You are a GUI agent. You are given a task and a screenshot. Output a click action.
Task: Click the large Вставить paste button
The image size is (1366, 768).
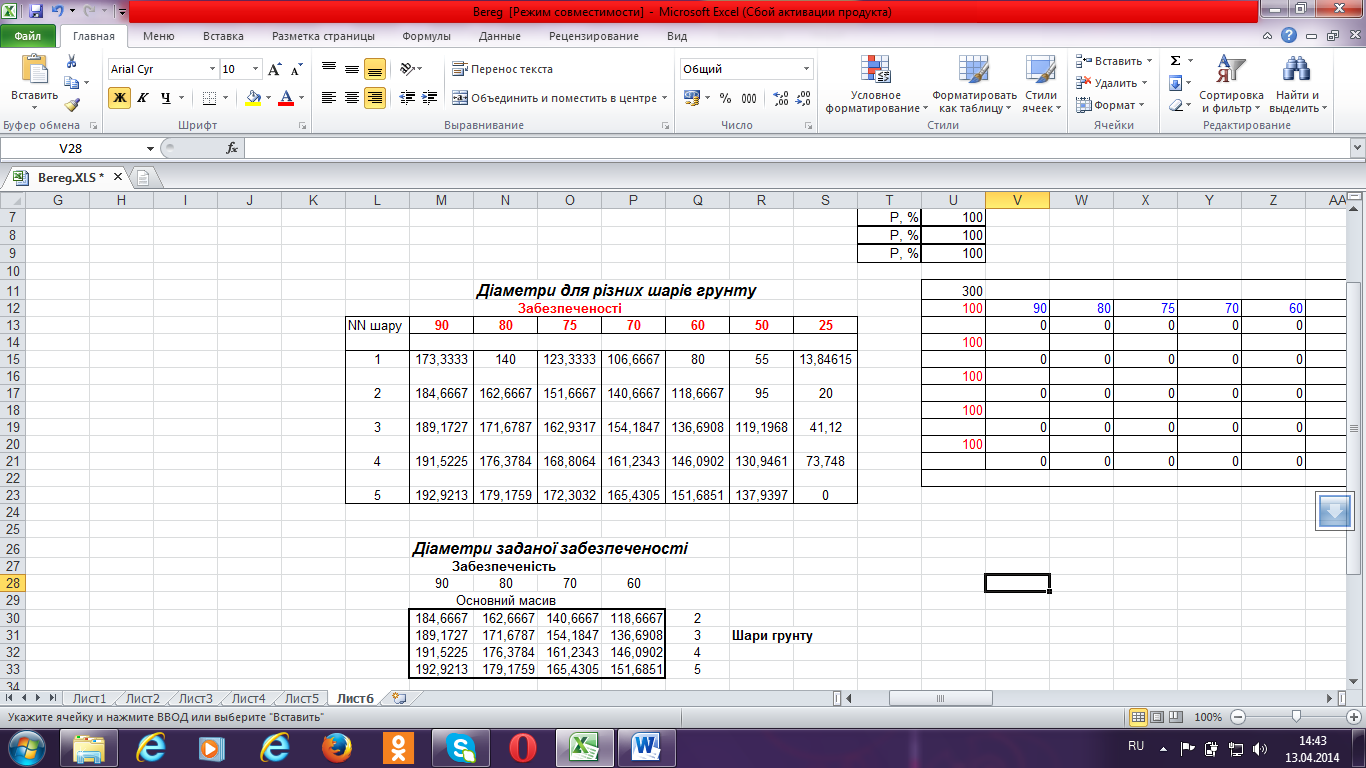click(35, 84)
